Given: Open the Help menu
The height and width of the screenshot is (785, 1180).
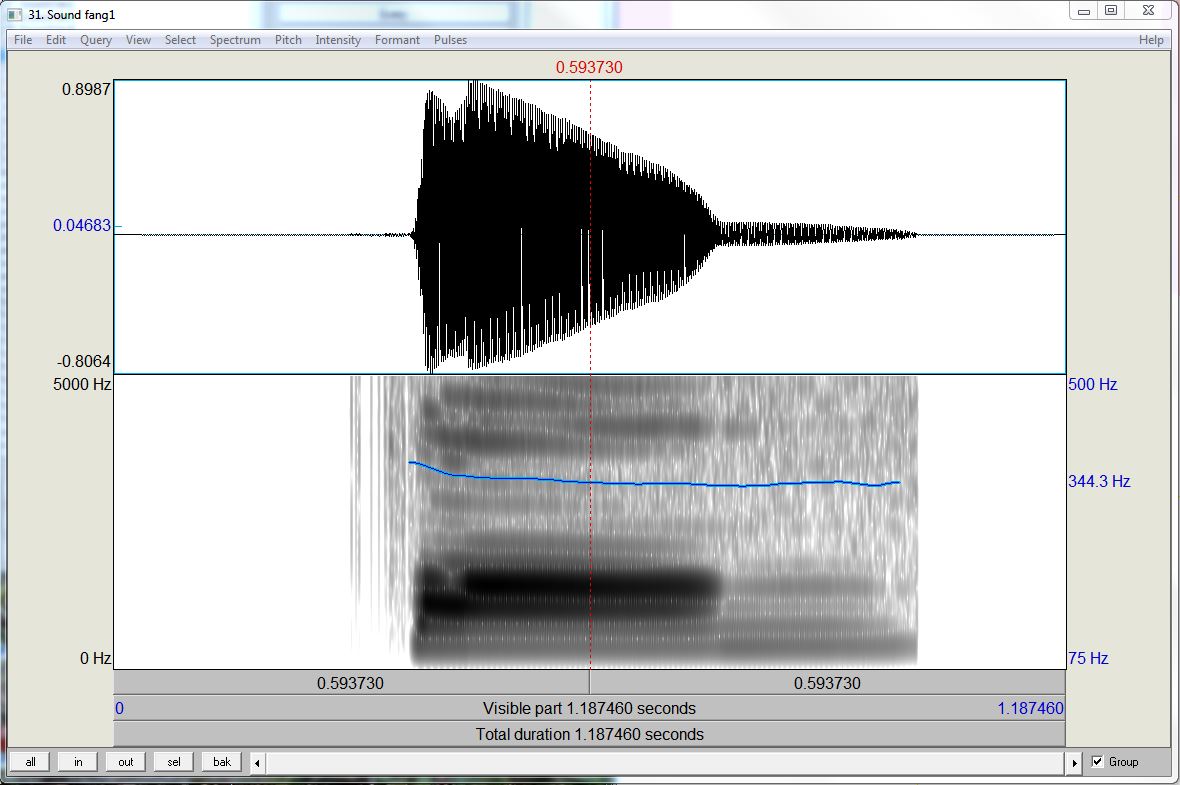Looking at the screenshot, I should click(x=1151, y=40).
